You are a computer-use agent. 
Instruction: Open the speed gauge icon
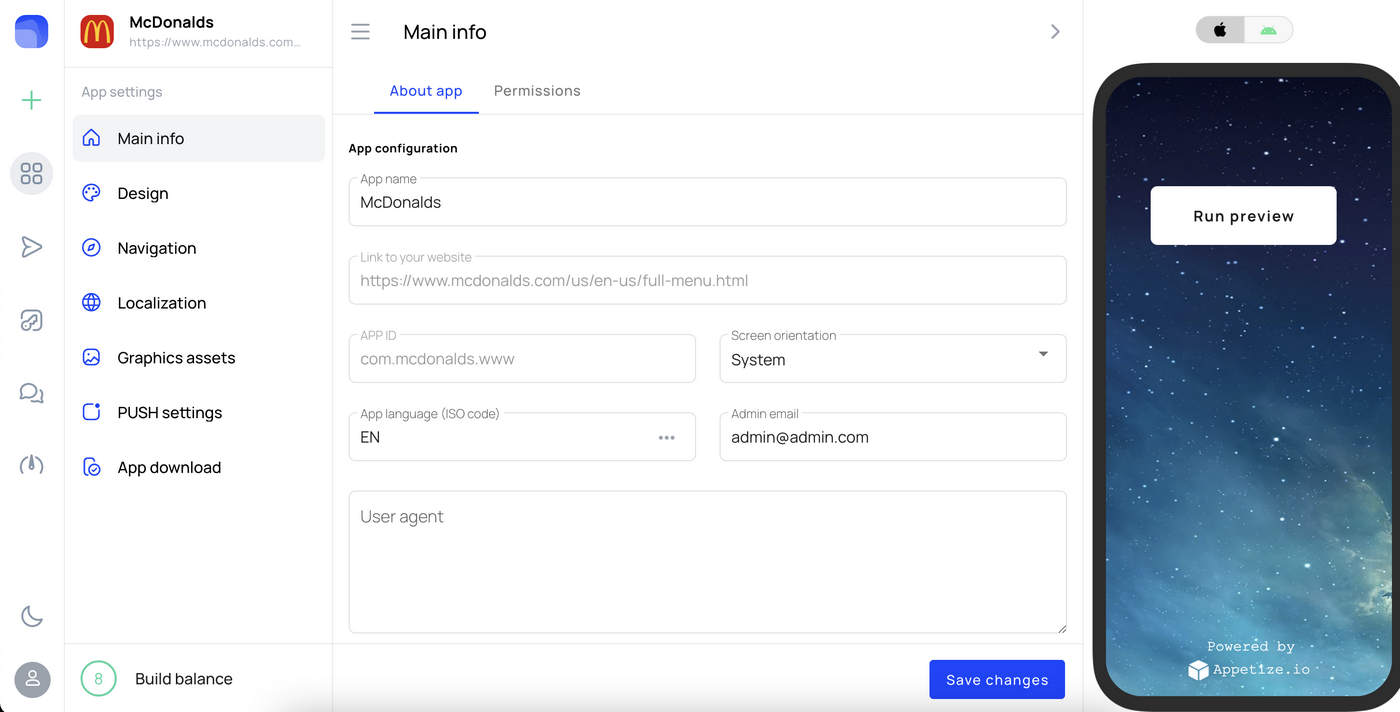(x=32, y=465)
